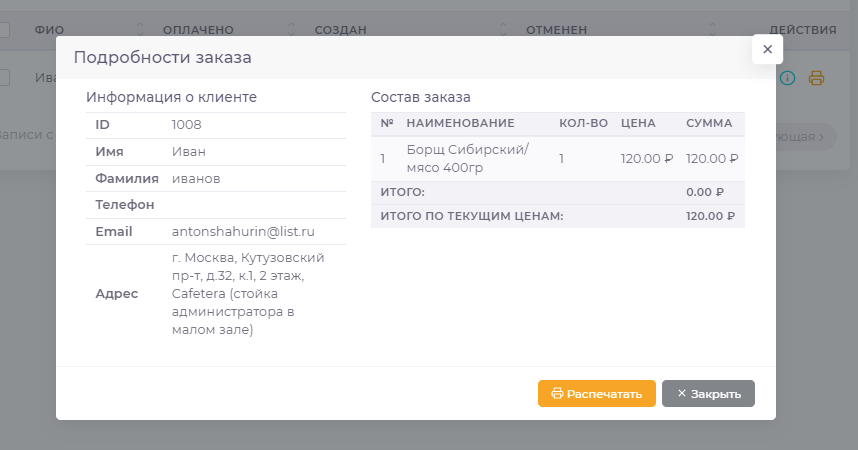Click the orange Распечатать button
This screenshot has width=858, height=450.
596,393
